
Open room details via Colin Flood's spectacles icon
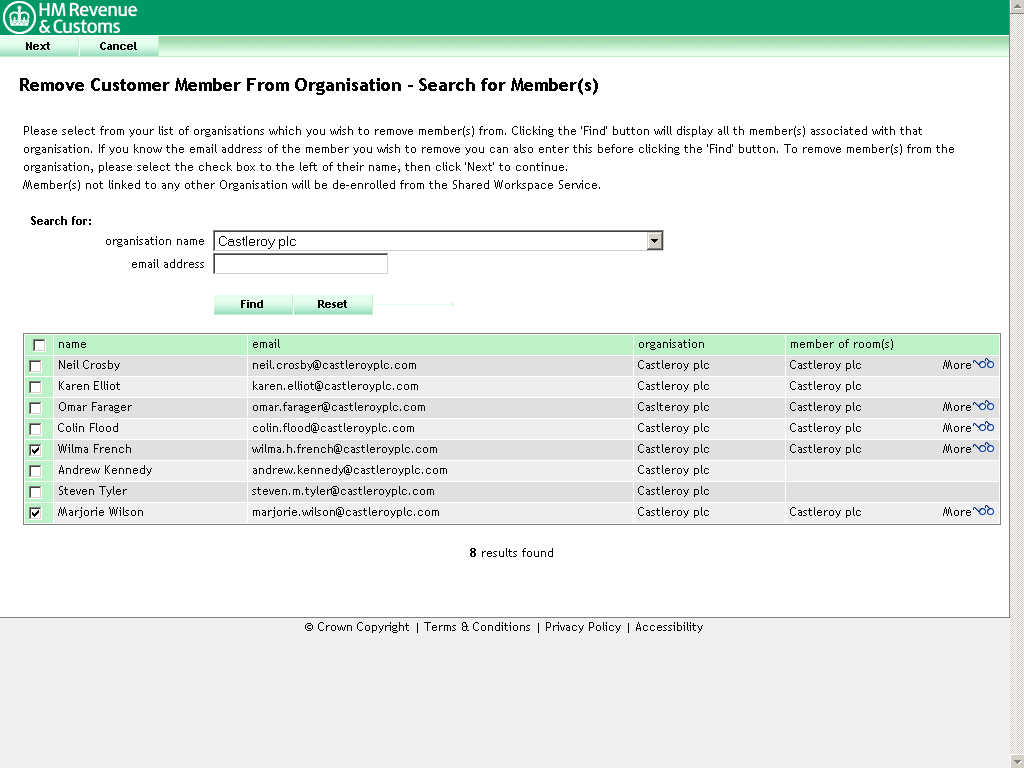[x=988, y=427]
